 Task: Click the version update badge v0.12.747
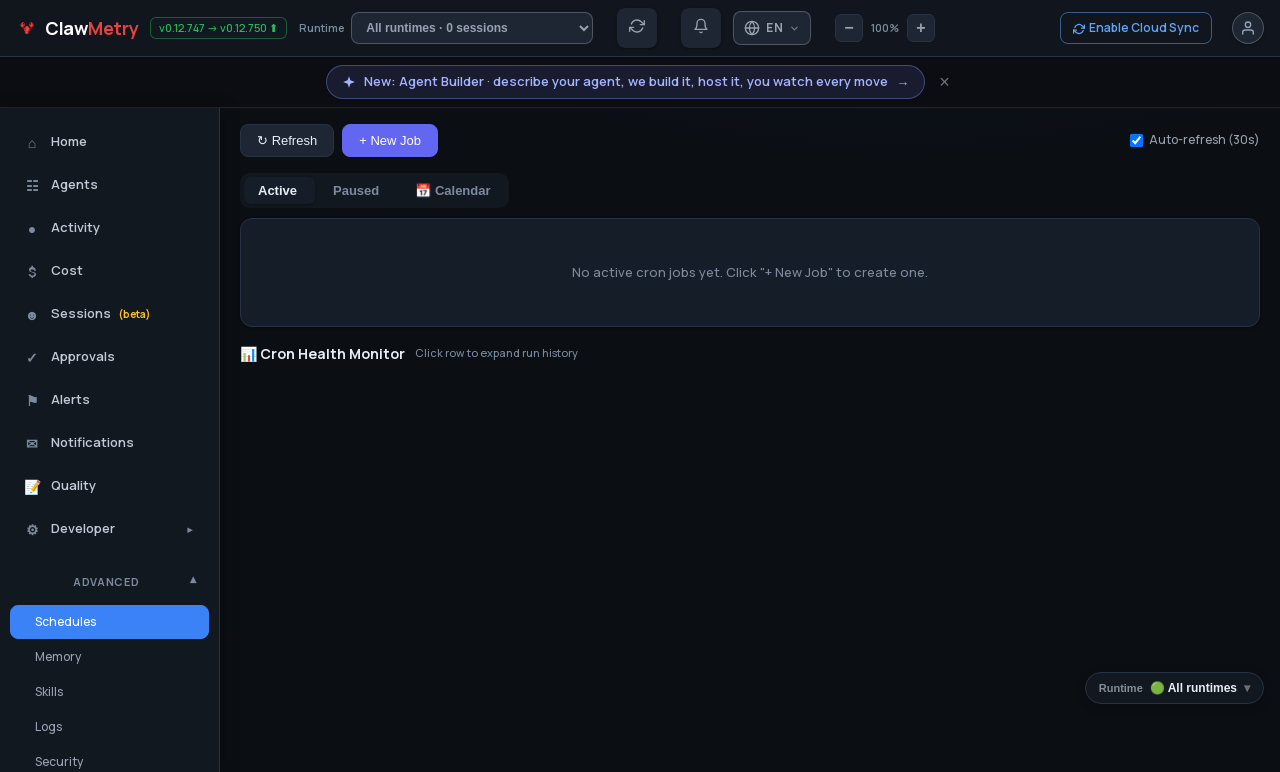tap(218, 28)
